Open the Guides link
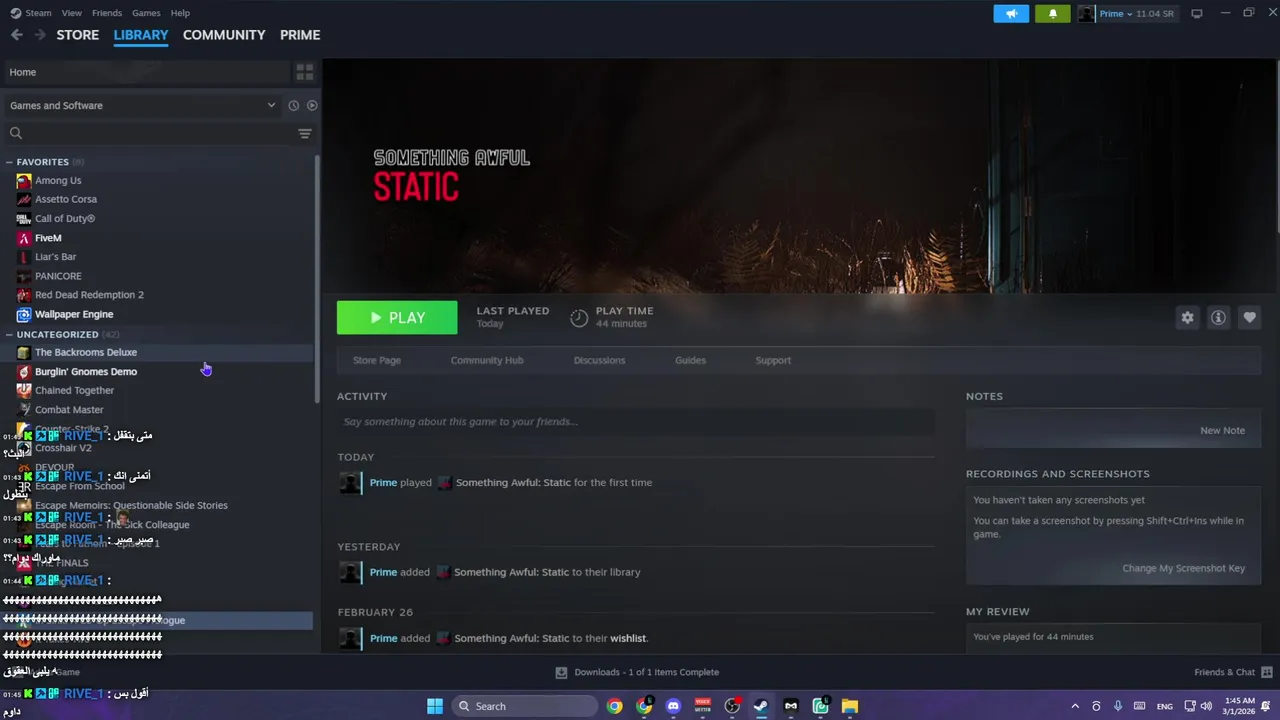The width and height of the screenshot is (1280, 720). (x=690, y=360)
